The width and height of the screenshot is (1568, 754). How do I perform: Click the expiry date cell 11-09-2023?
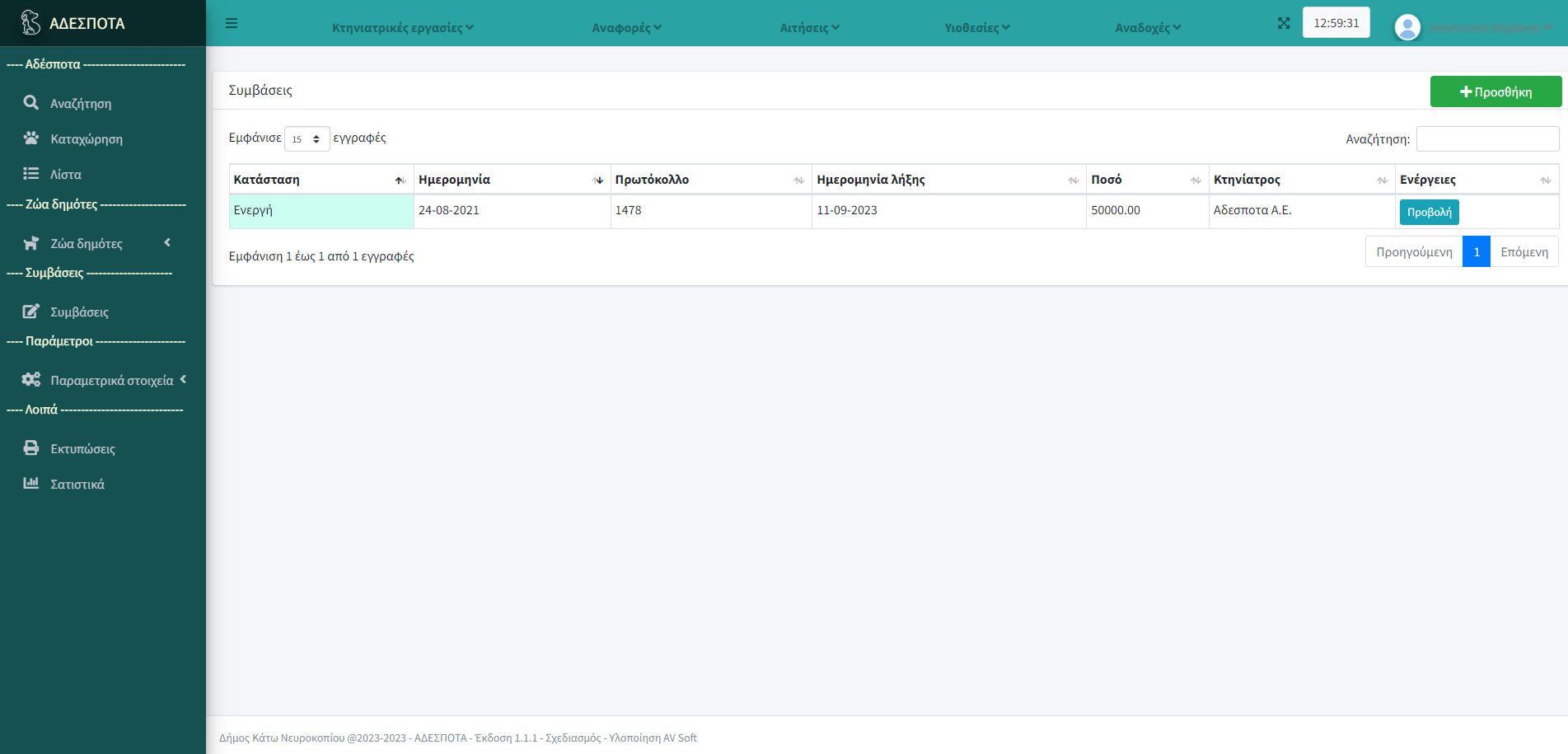[x=949, y=211]
